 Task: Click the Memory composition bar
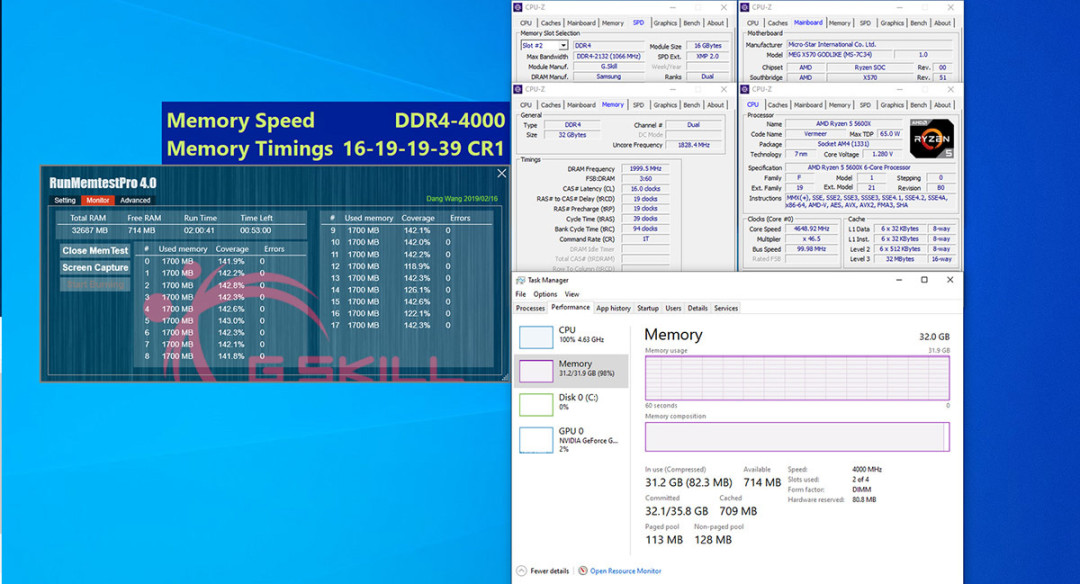(797, 437)
